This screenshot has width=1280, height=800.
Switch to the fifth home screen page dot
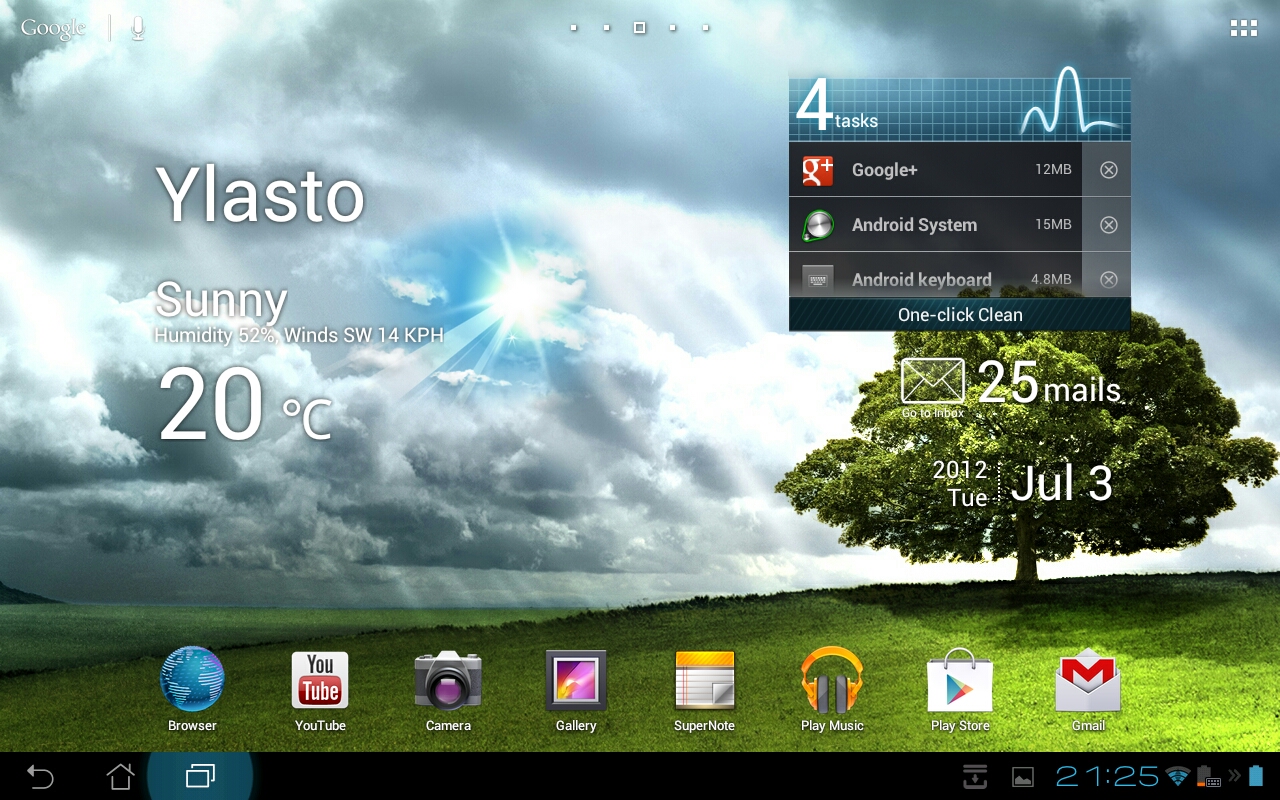[705, 28]
